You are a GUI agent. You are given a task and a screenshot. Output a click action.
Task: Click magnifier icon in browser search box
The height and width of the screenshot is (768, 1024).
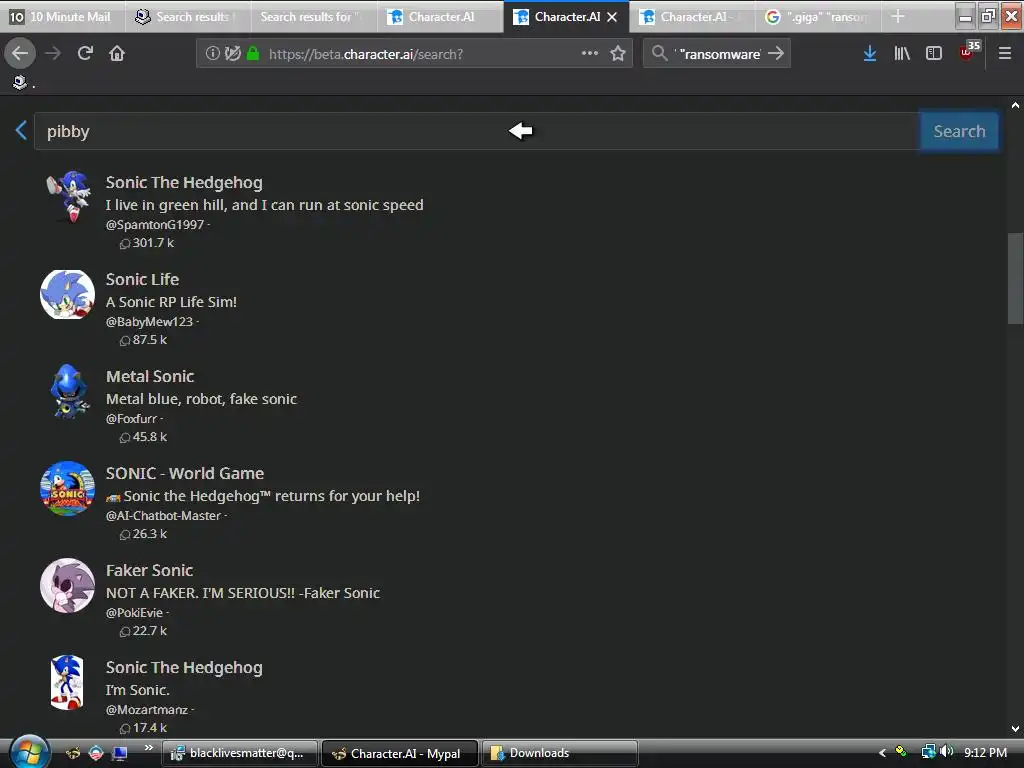click(660, 53)
